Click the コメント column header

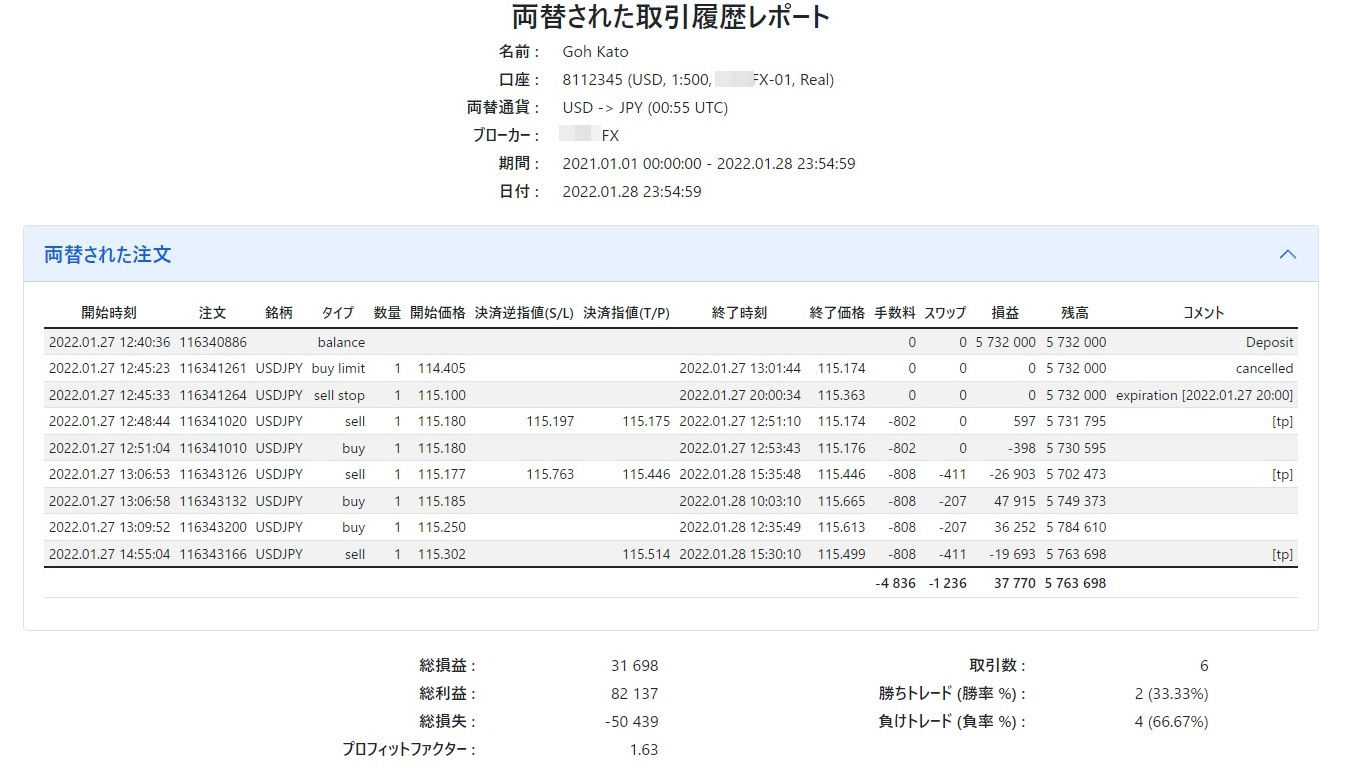point(1203,312)
